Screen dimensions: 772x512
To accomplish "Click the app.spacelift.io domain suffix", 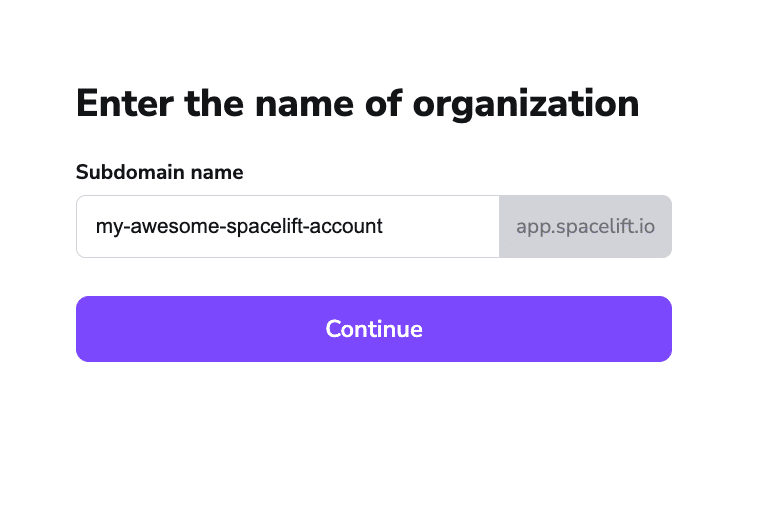I will tap(585, 226).
